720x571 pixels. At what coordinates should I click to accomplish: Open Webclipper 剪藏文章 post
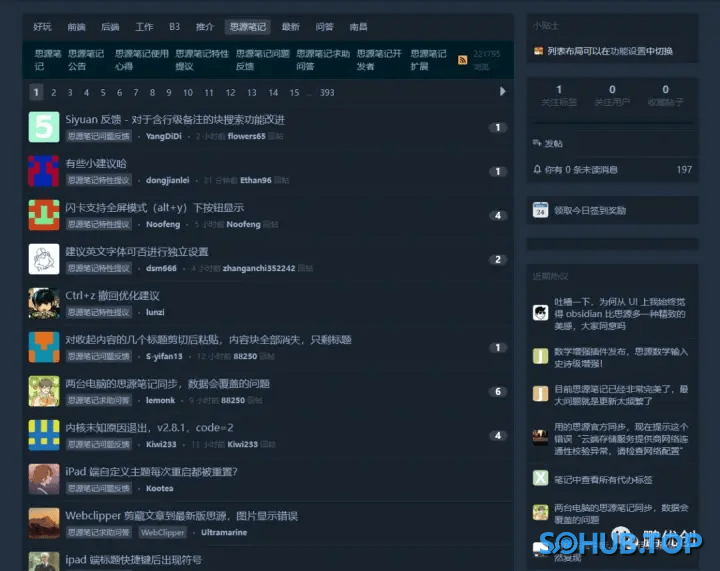[x=181, y=516]
